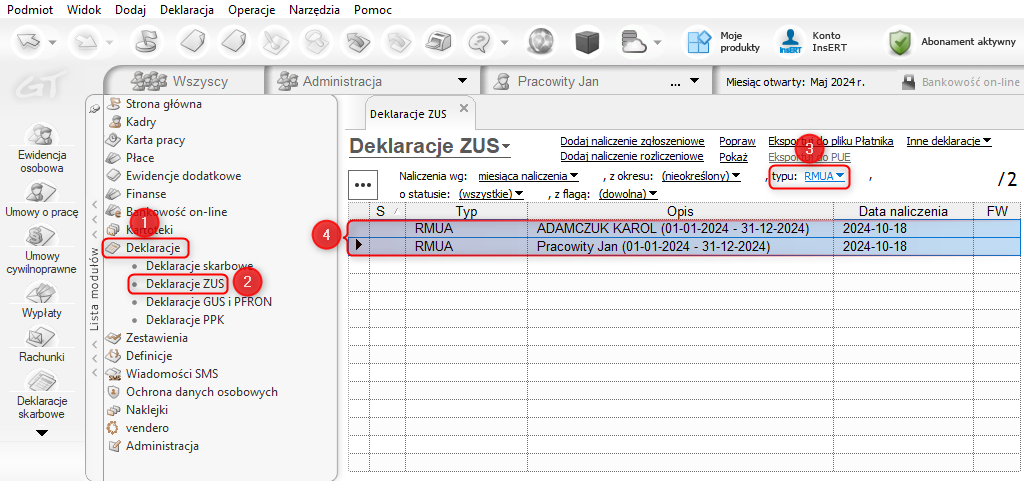
Task: Select Płace module
Action: (x=140, y=158)
